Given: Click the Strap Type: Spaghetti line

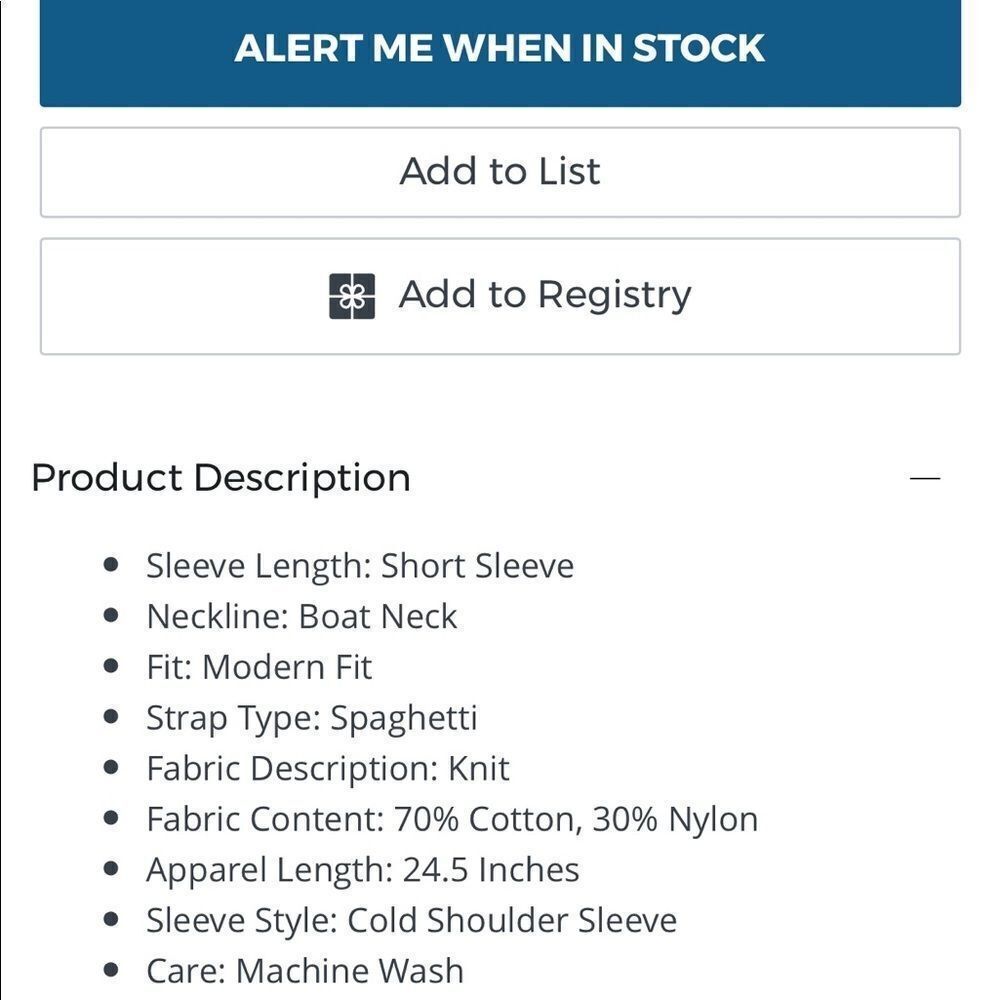Looking at the screenshot, I should pyautogui.click(x=312, y=718).
